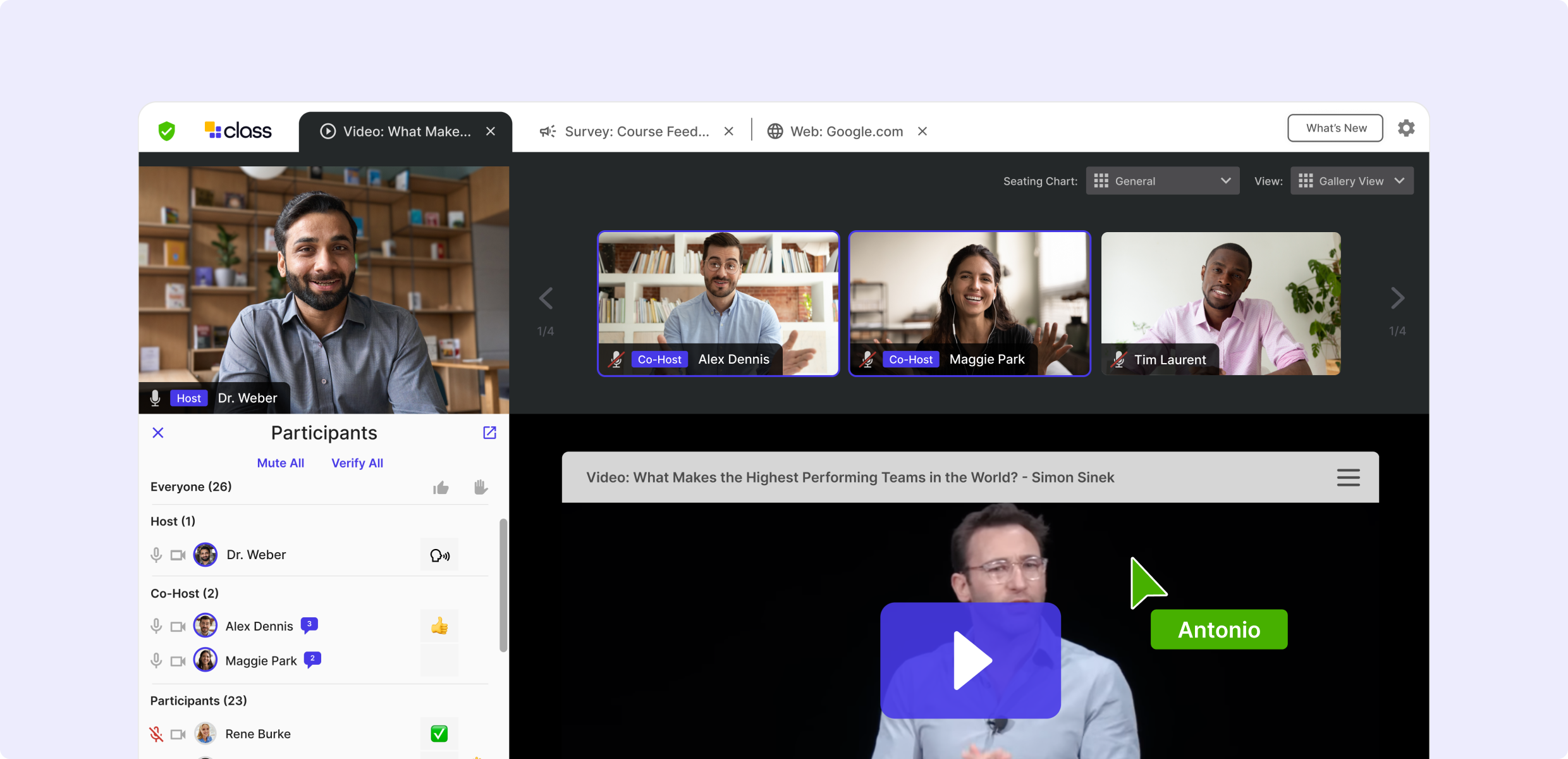Click the What's New button

1335,128
